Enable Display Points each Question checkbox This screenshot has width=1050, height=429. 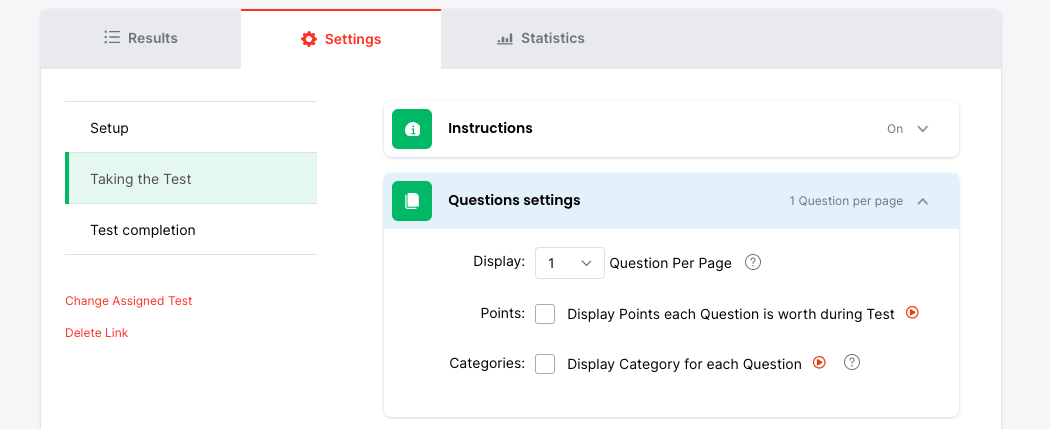point(545,314)
